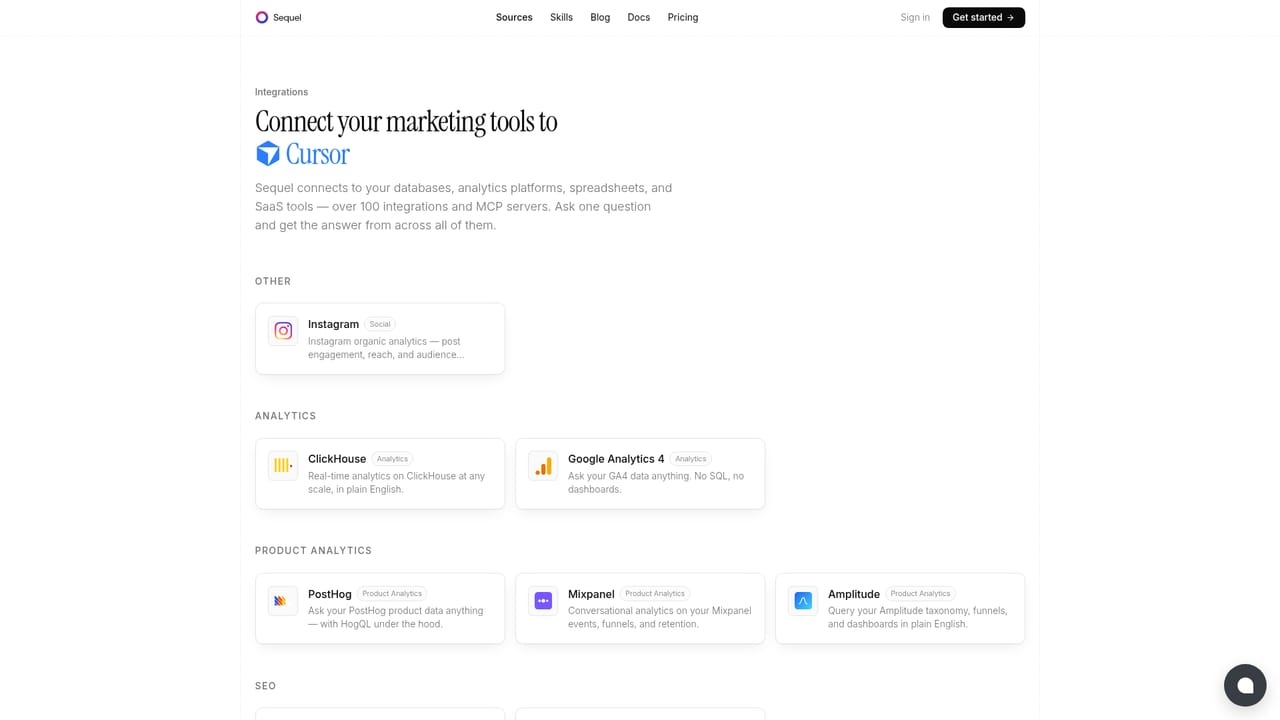Open the ClickHouse card title
The image size is (1280, 720).
click(337, 459)
